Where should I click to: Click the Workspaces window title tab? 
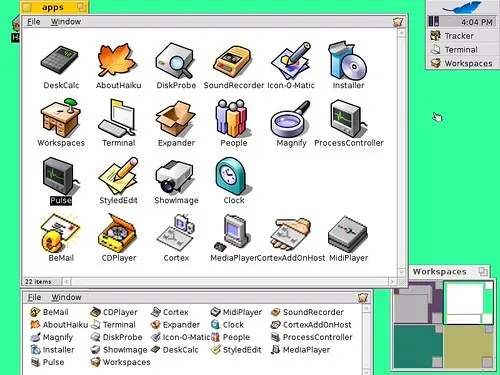439,271
